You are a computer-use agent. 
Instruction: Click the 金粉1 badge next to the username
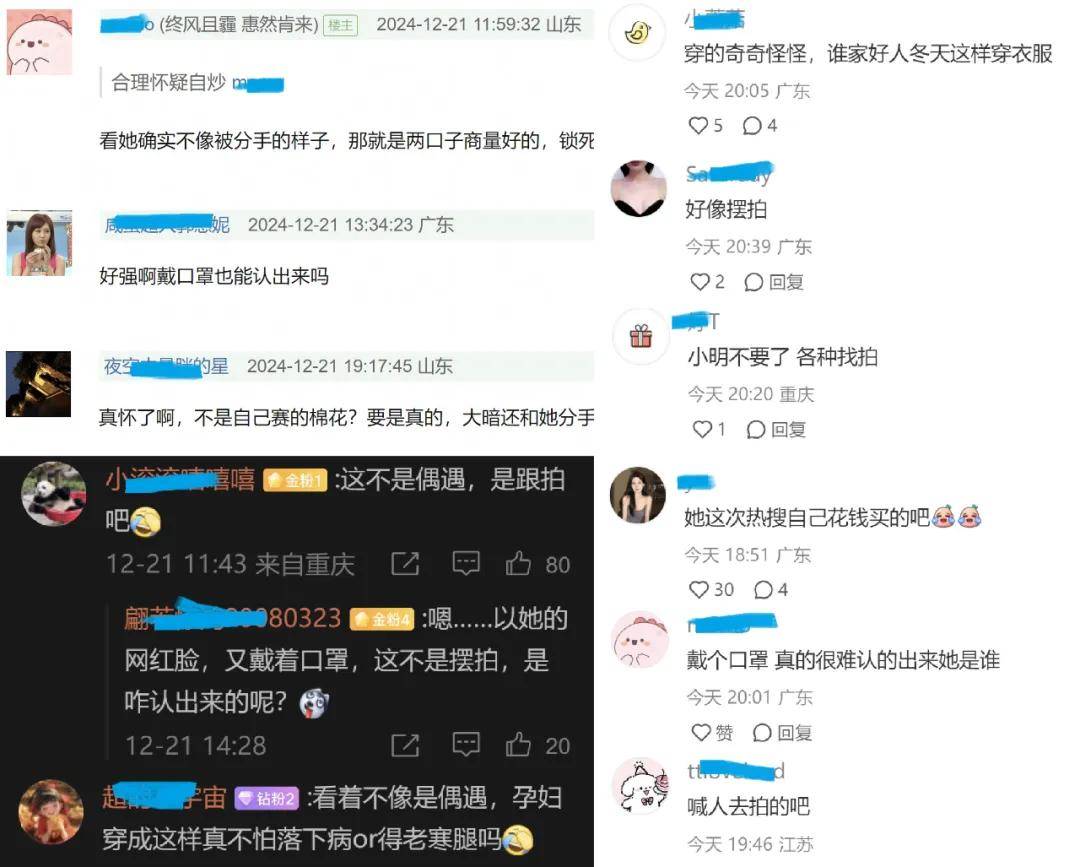(x=295, y=480)
